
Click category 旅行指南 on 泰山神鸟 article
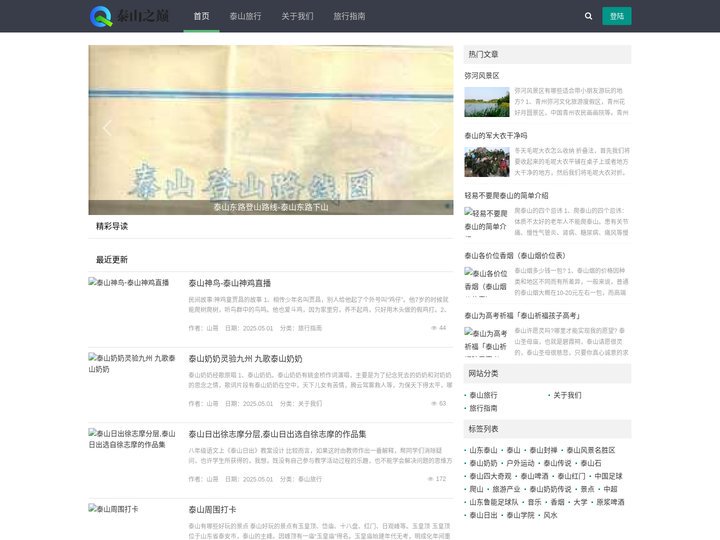[x=310, y=328]
